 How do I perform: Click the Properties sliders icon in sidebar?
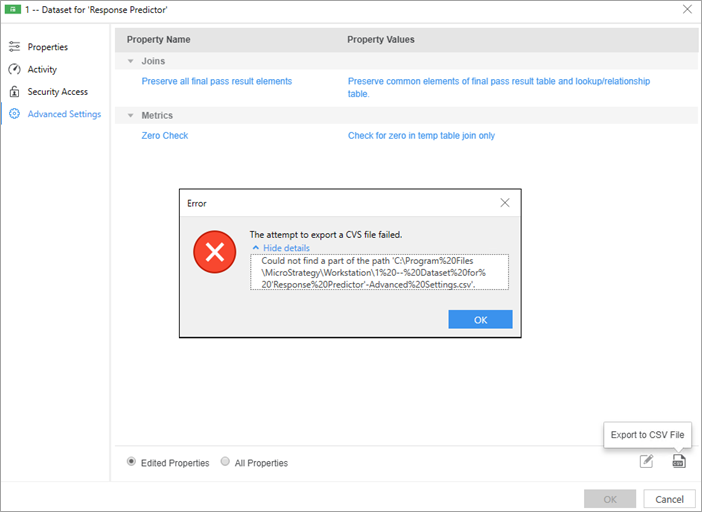point(14,47)
